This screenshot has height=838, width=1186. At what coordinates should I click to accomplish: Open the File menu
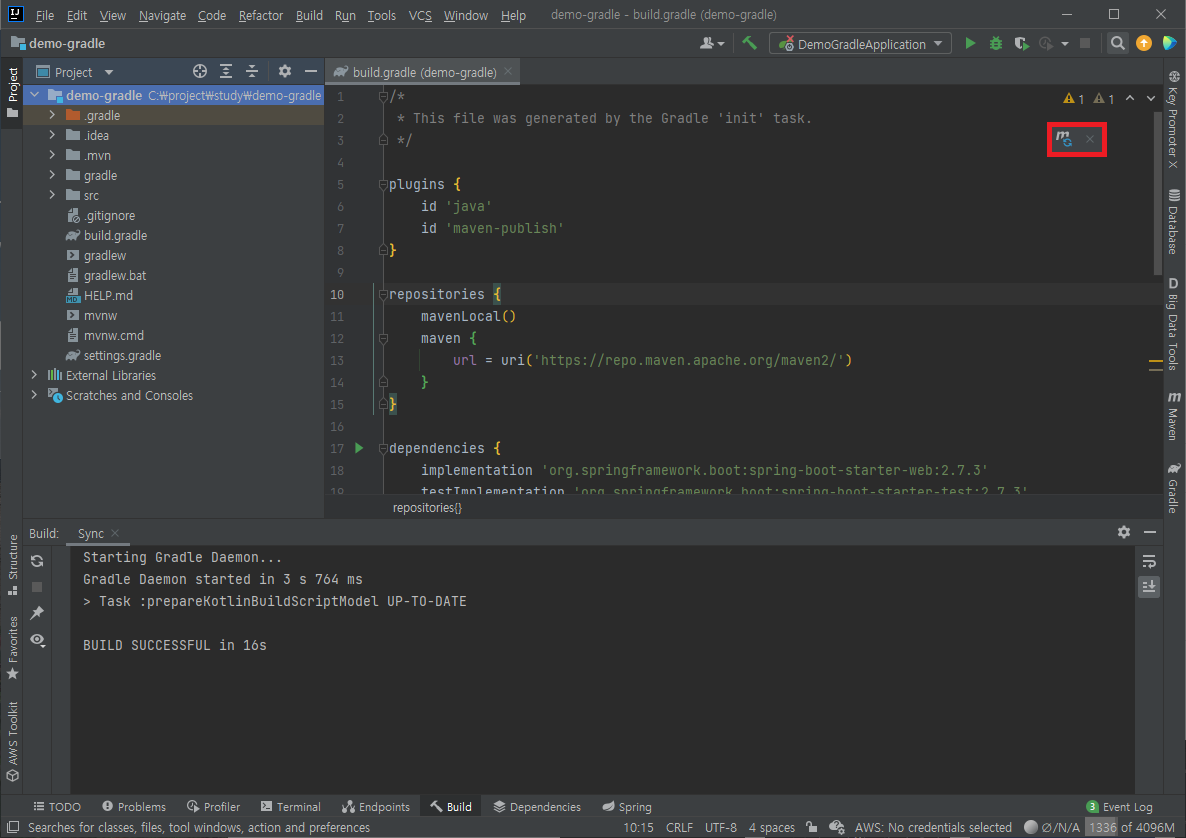pyautogui.click(x=45, y=15)
